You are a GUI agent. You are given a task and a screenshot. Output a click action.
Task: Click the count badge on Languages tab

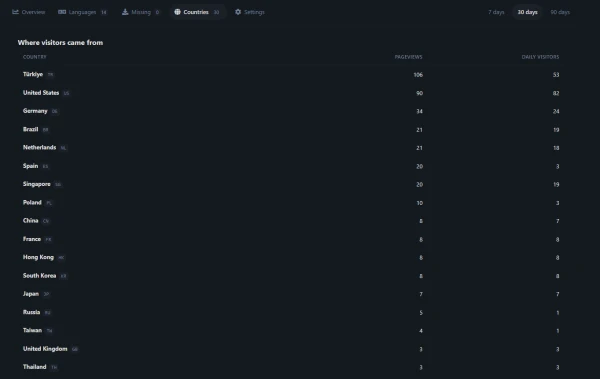[x=103, y=12]
